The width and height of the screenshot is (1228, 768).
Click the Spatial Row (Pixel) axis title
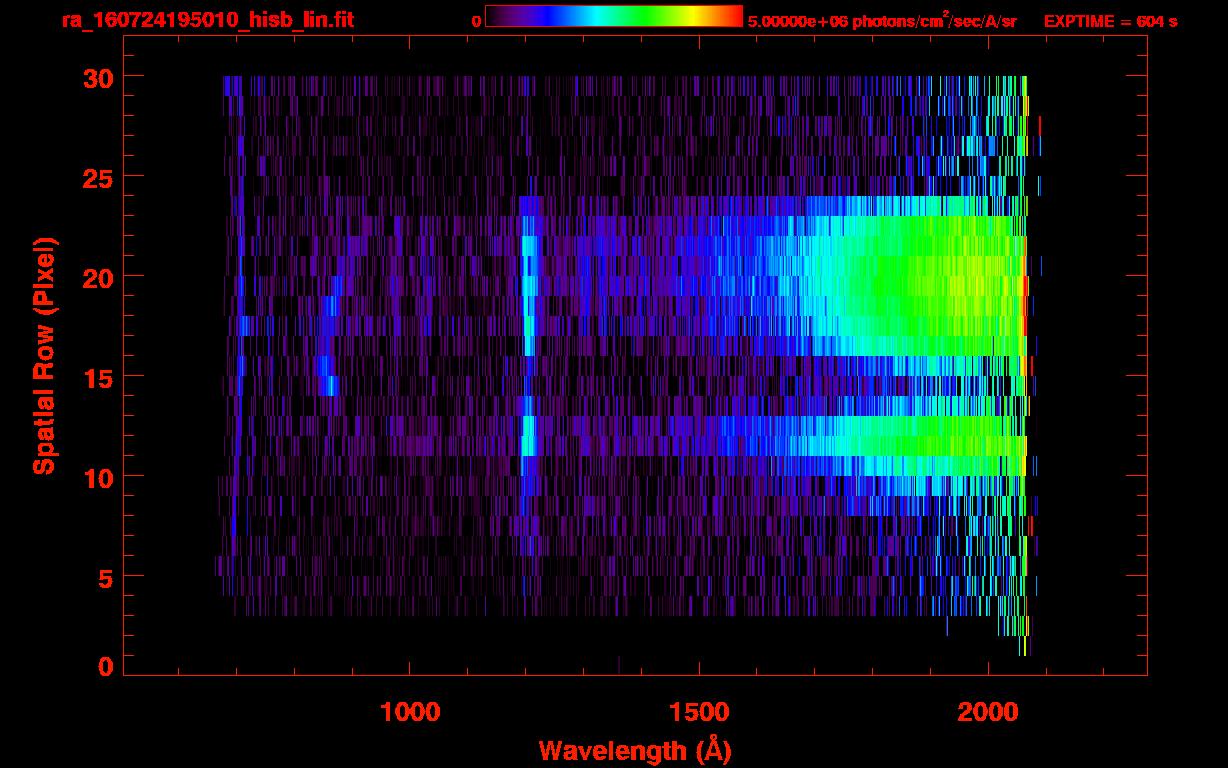(43, 355)
